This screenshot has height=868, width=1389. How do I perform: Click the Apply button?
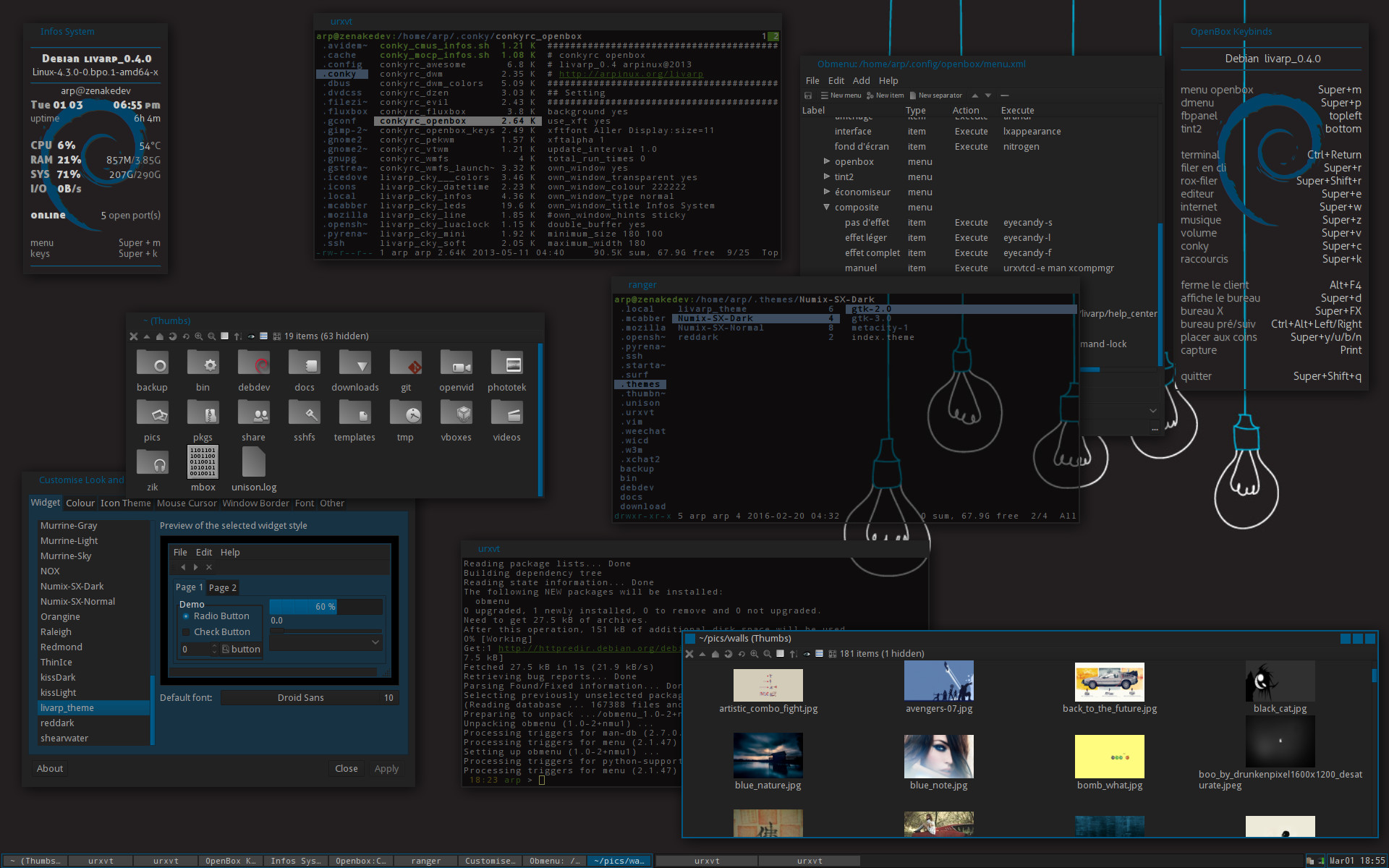tap(386, 769)
